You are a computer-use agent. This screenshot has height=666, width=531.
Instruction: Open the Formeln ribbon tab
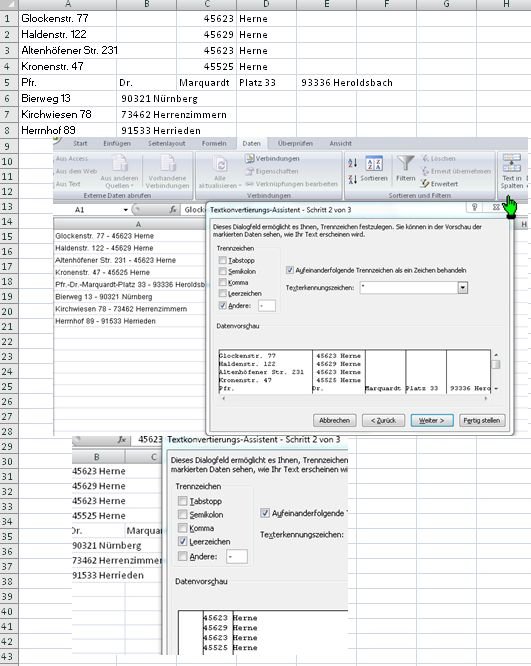[214, 144]
